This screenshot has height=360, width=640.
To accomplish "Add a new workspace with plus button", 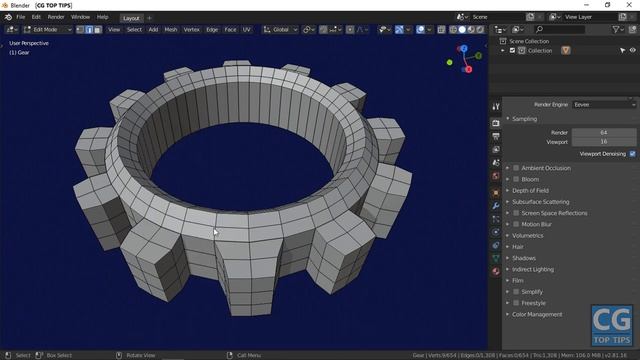I will (x=149, y=18).
